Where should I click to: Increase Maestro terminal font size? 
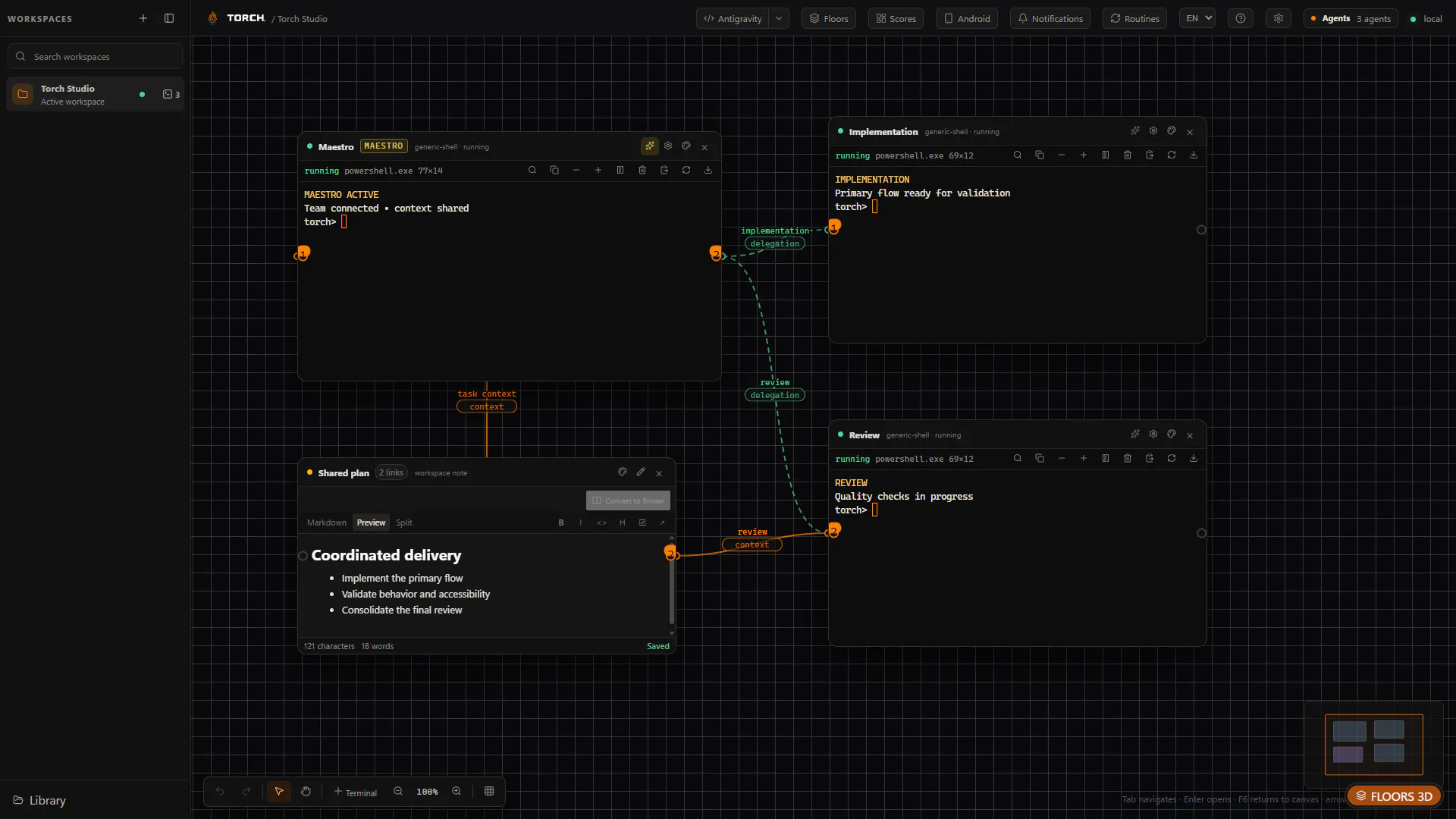coord(598,171)
